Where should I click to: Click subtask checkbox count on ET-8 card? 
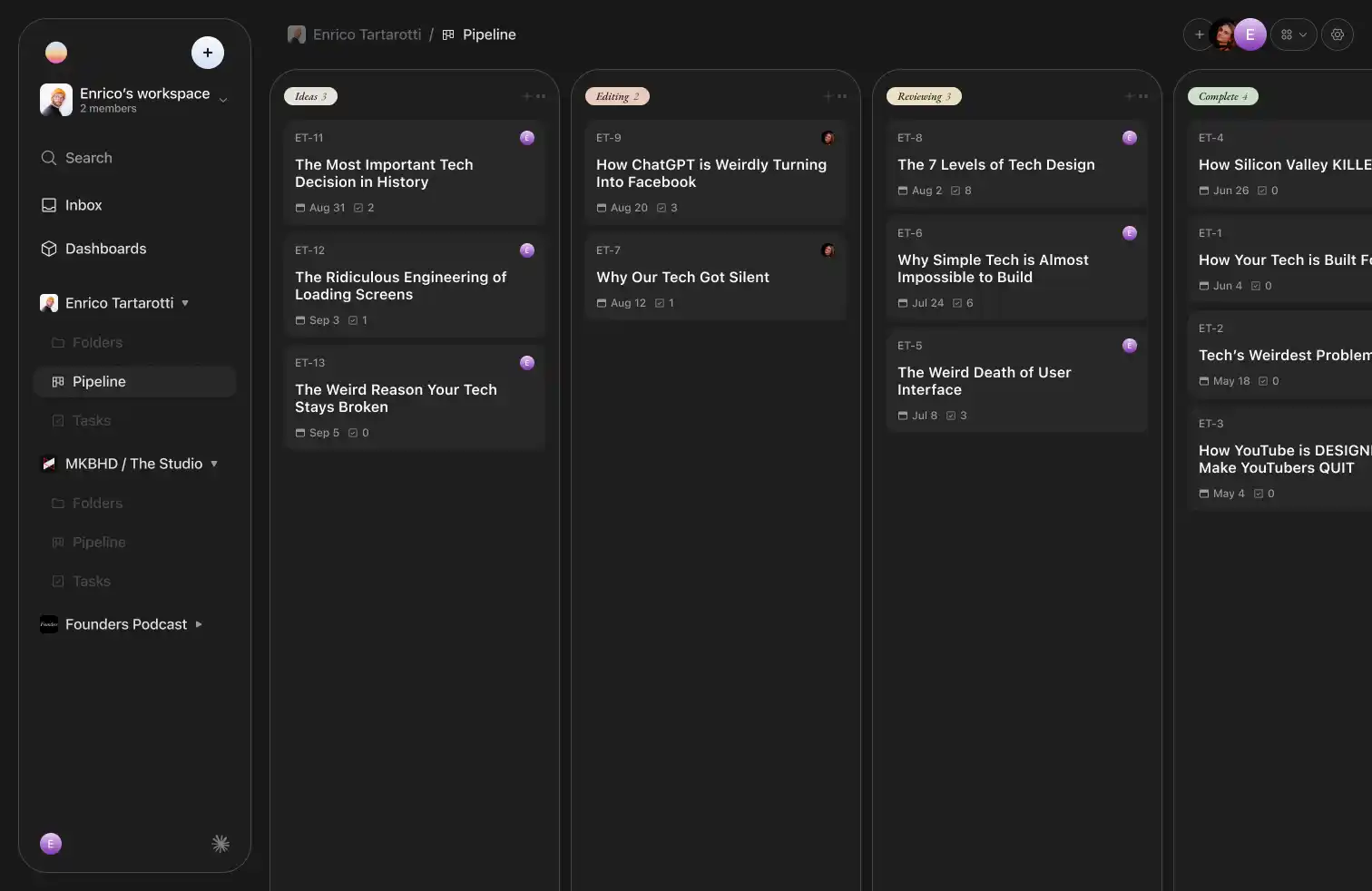(x=961, y=191)
